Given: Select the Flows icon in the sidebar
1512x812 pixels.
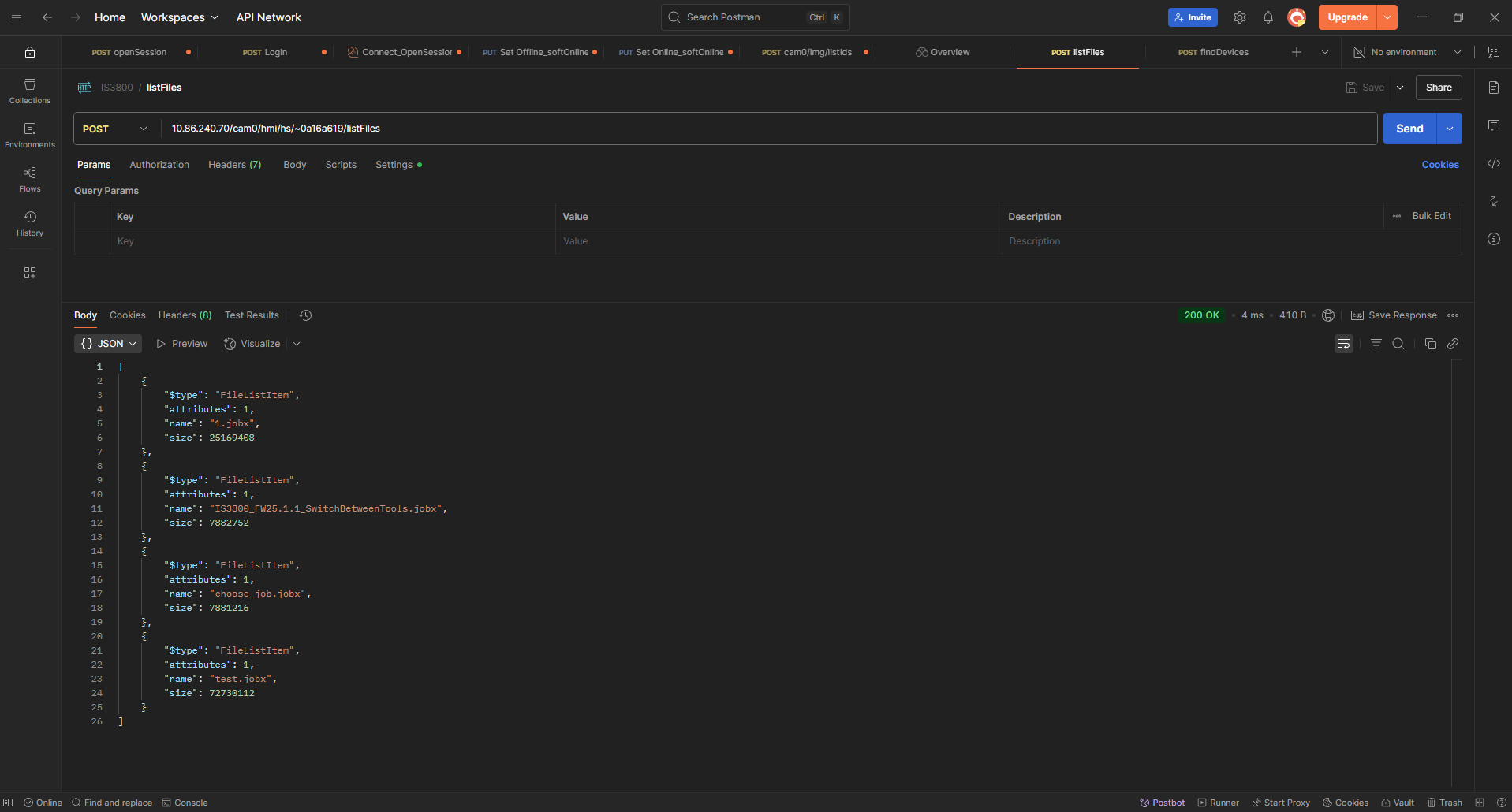Looking at the screenshot, I should 29,179.
